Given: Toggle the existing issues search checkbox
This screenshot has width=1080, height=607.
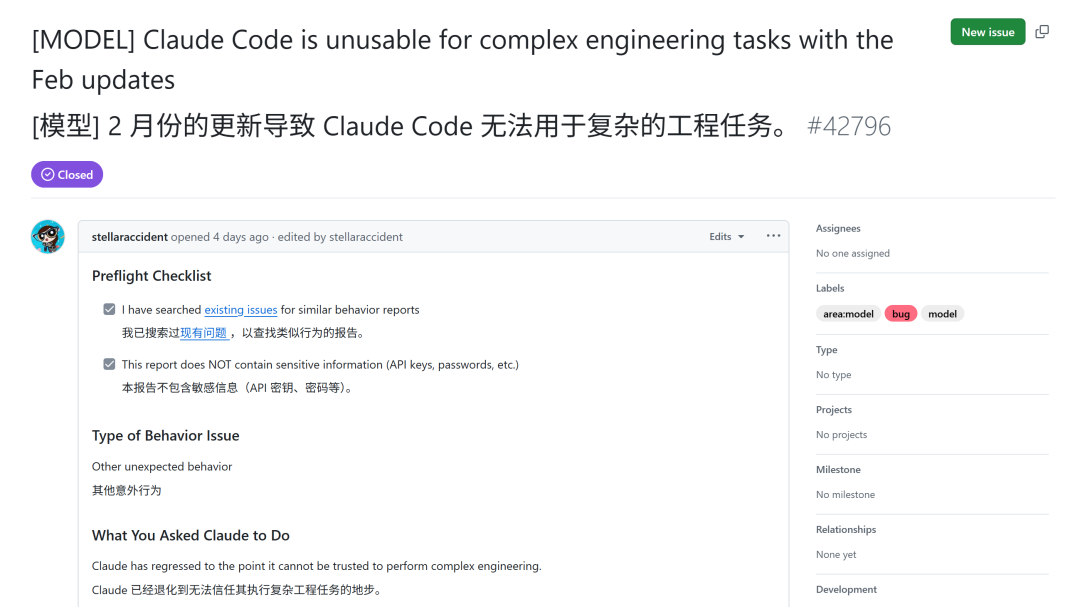Looking at the screenshot, I should pos(109,310).
